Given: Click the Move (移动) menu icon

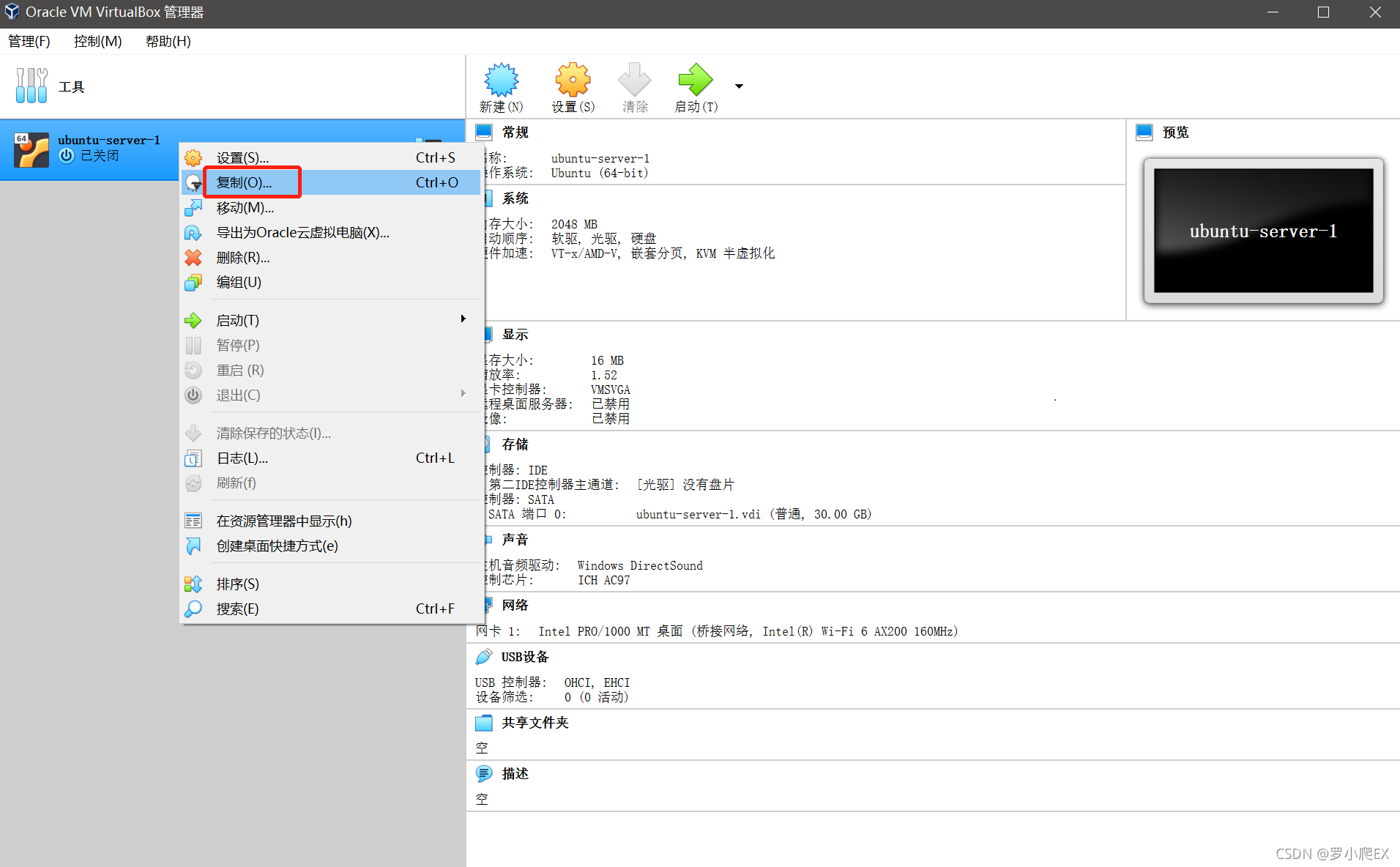Looking at the screenshot, I should (x=193, y=208).
